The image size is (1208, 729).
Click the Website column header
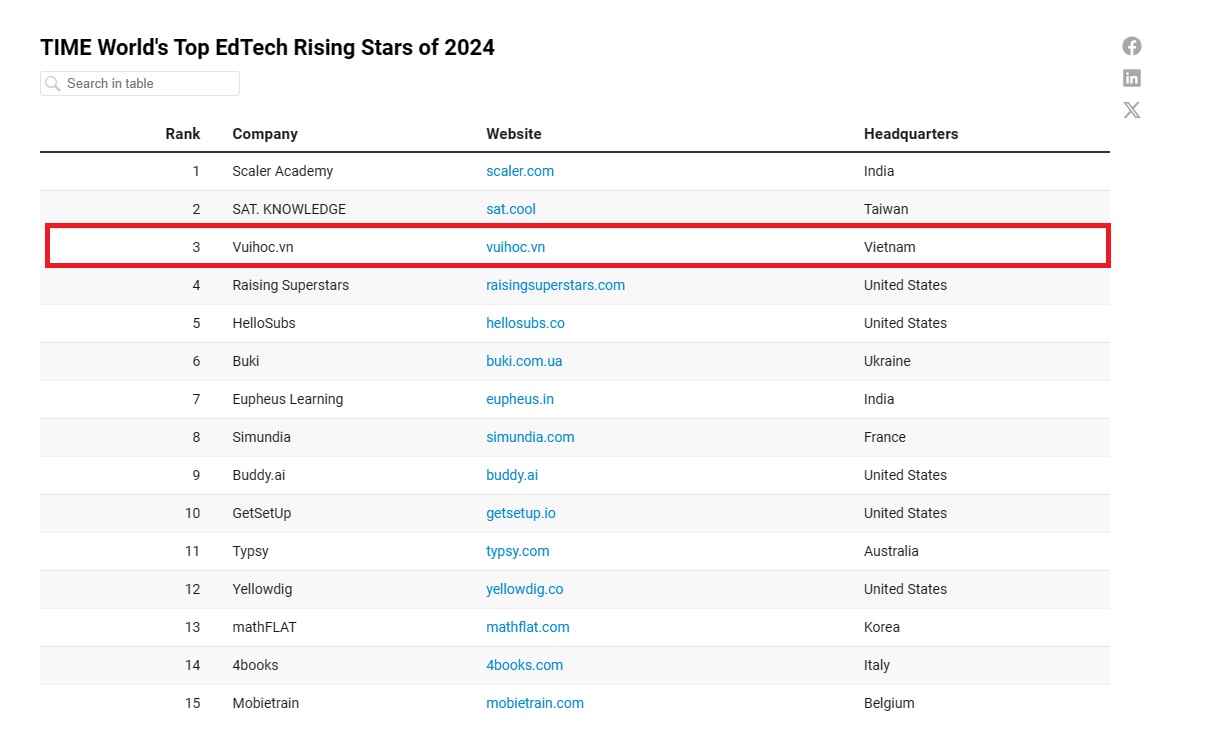(x=513, y=134)
